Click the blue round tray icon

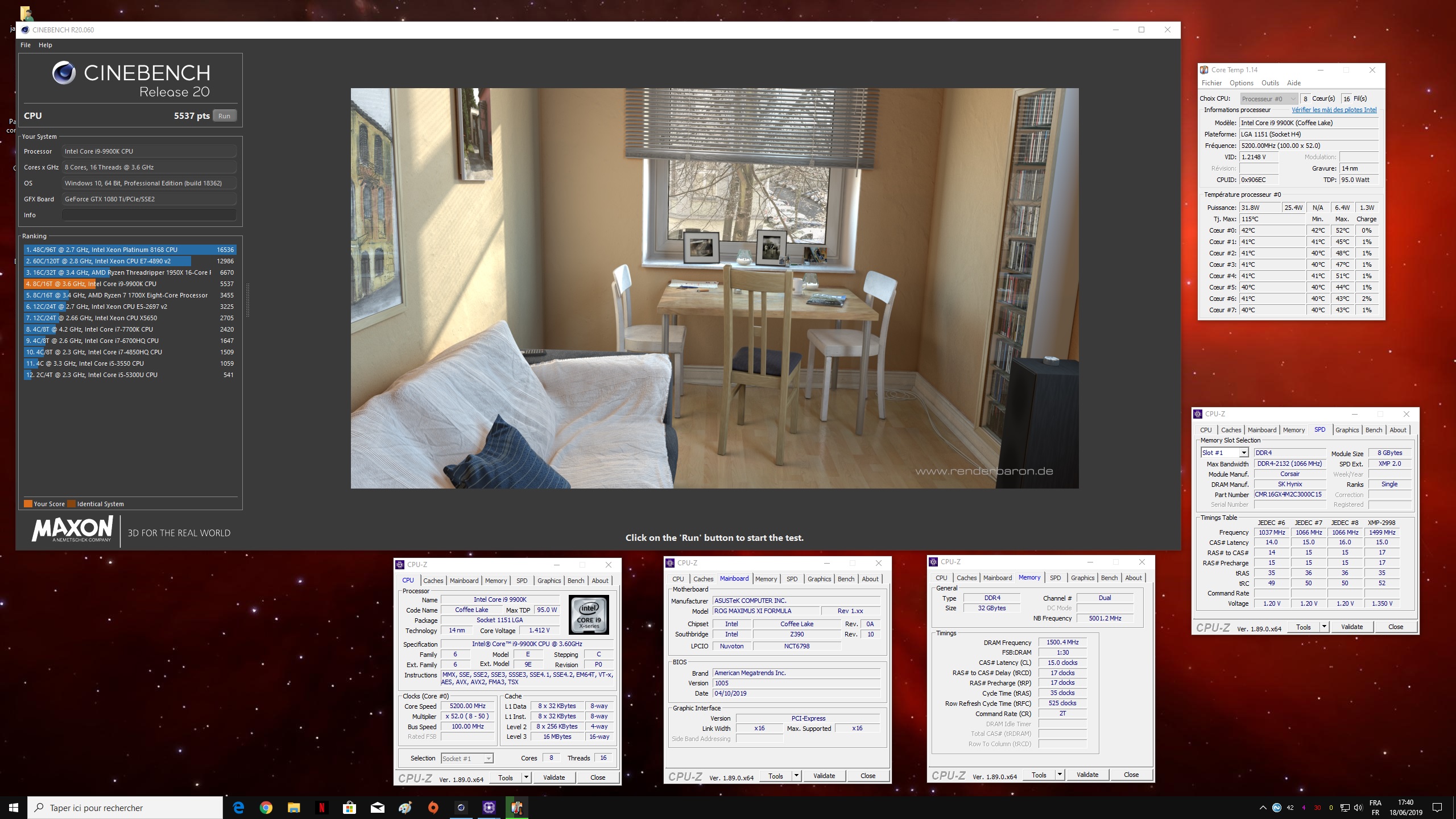coord(1276,808)
